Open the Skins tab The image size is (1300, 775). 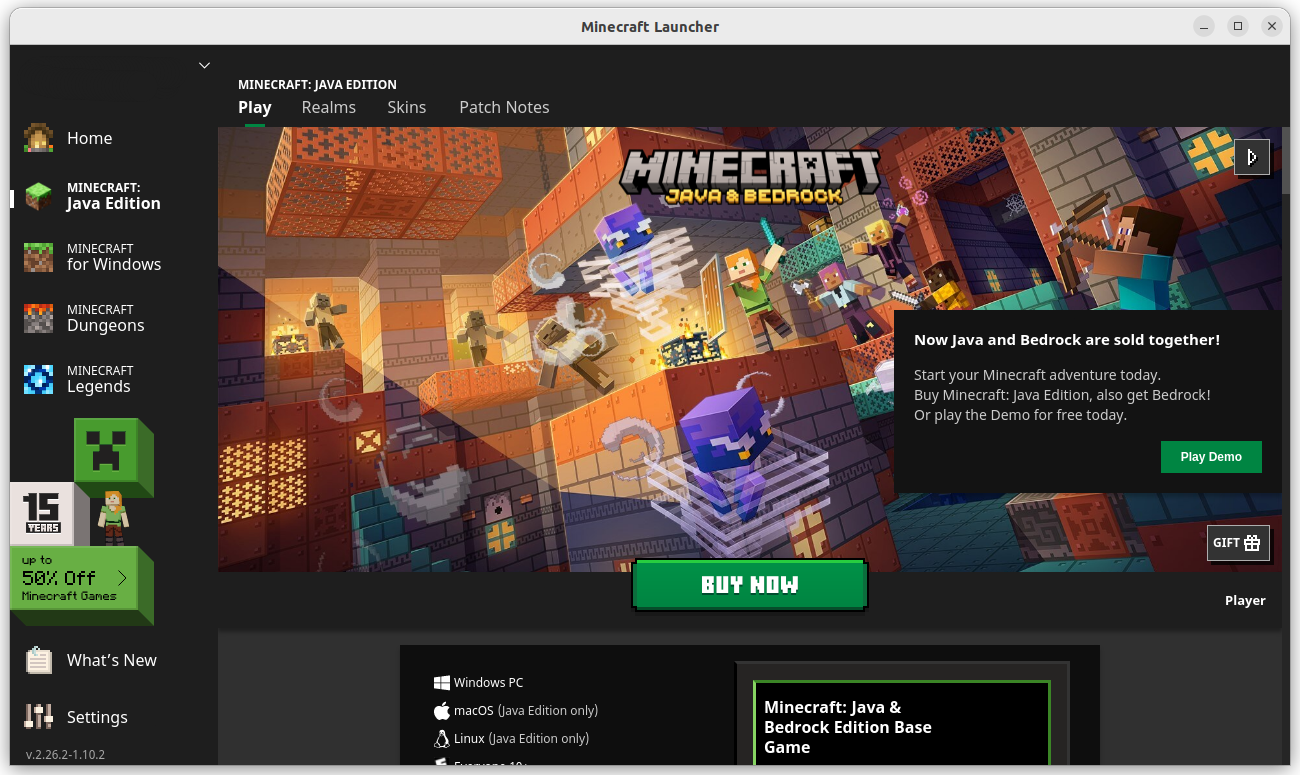click(x=407, y=107)
